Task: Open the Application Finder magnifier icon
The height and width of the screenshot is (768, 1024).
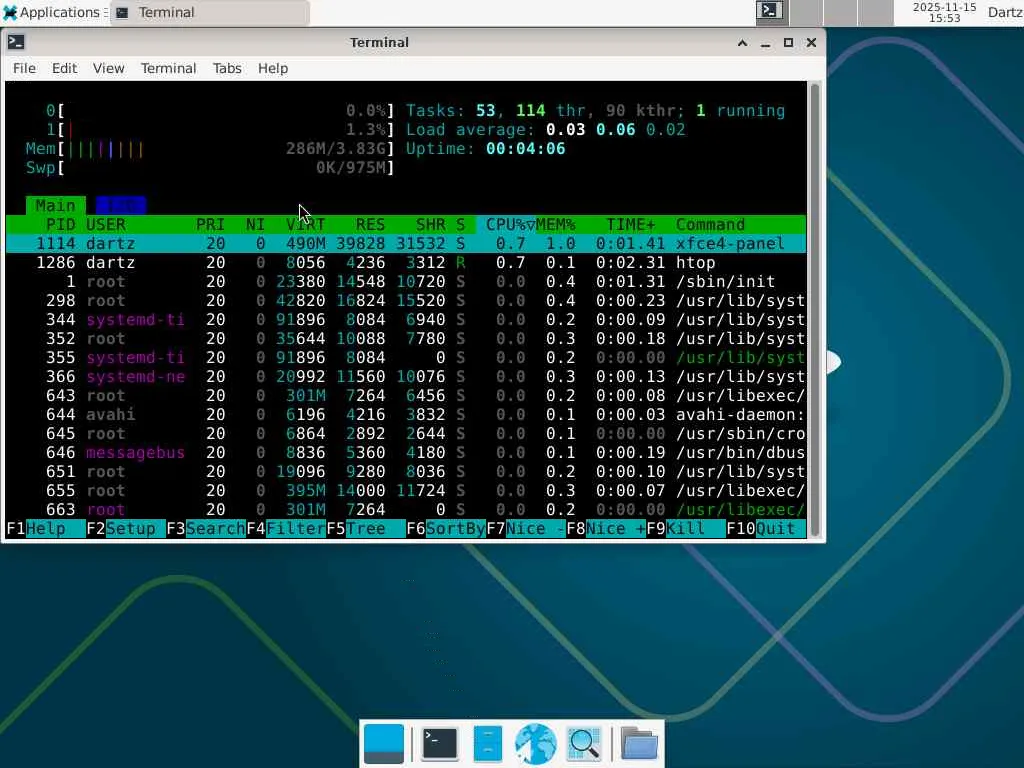Action: click(584, 744)
